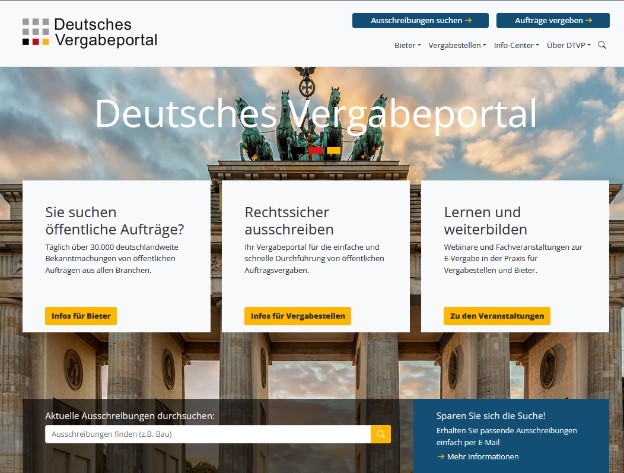Open the search magnifier in navigation bar
Screen dimensions: 624x473
602,45
